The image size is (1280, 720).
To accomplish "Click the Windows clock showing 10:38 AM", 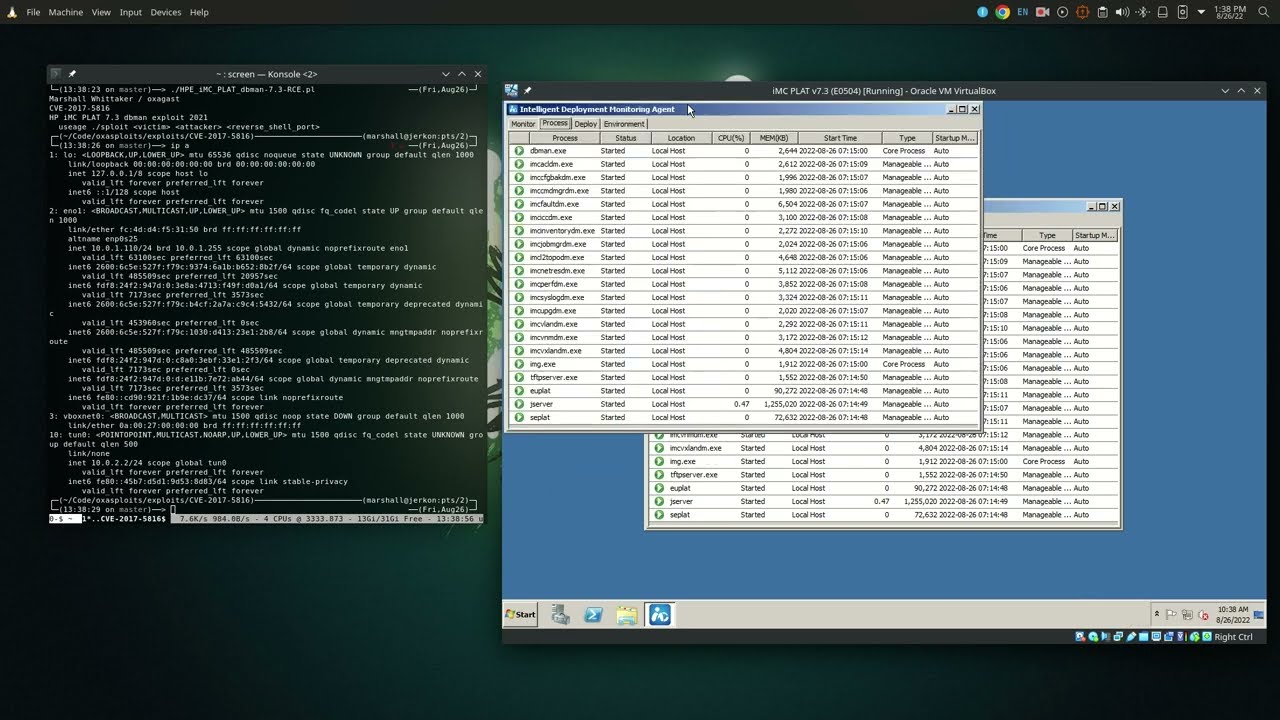I will click(x=1233, y=614).
